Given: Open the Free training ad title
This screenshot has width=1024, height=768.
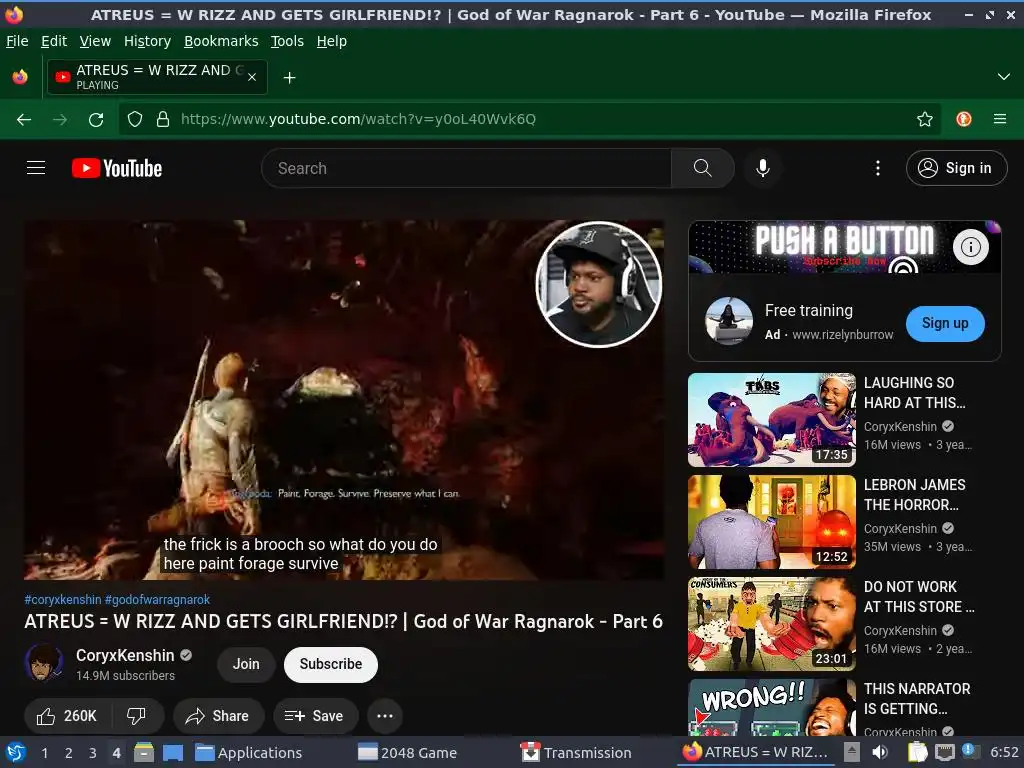Looking at the screenshot, I should point(808,310).
